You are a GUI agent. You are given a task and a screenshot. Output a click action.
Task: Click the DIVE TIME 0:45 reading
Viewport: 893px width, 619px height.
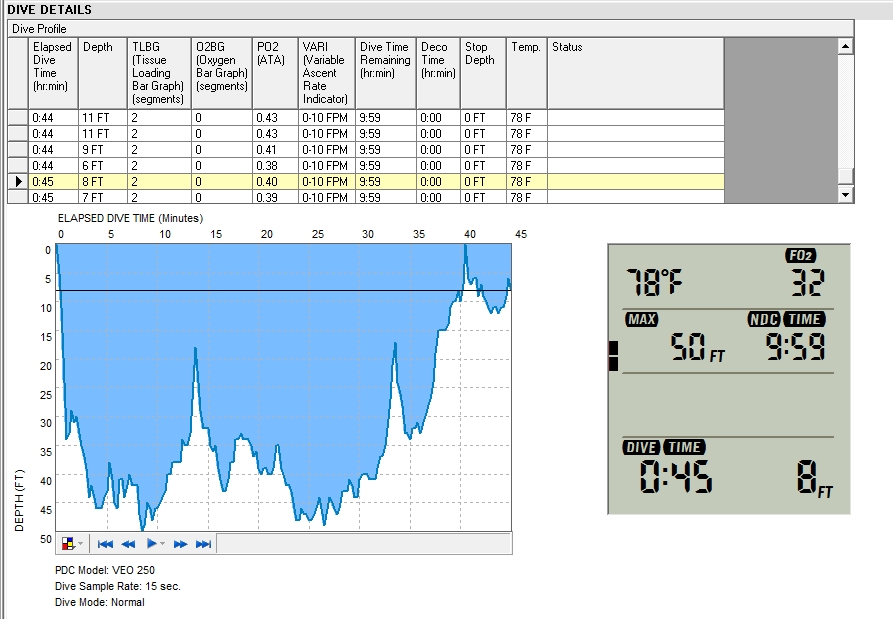[676, 476]
